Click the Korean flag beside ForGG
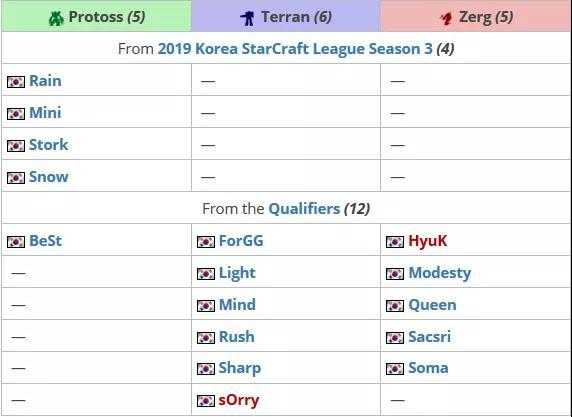This screenshot has height=417, width=572. click(x=206, y=242)
